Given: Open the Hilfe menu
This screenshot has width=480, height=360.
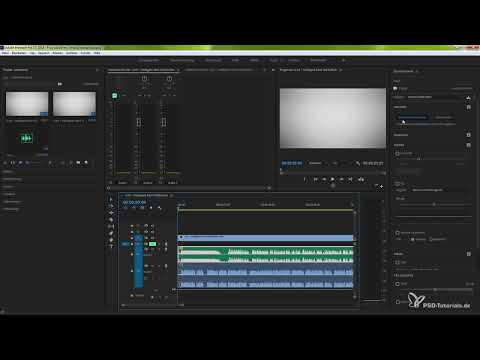Looking at the screenshot, I should pyautogui.click(x=97, y=53).
